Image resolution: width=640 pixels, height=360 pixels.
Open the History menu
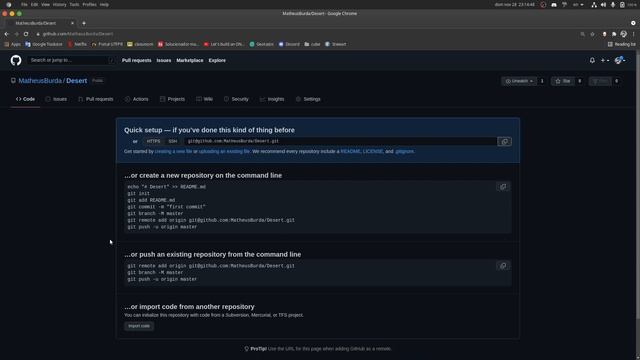59,4
